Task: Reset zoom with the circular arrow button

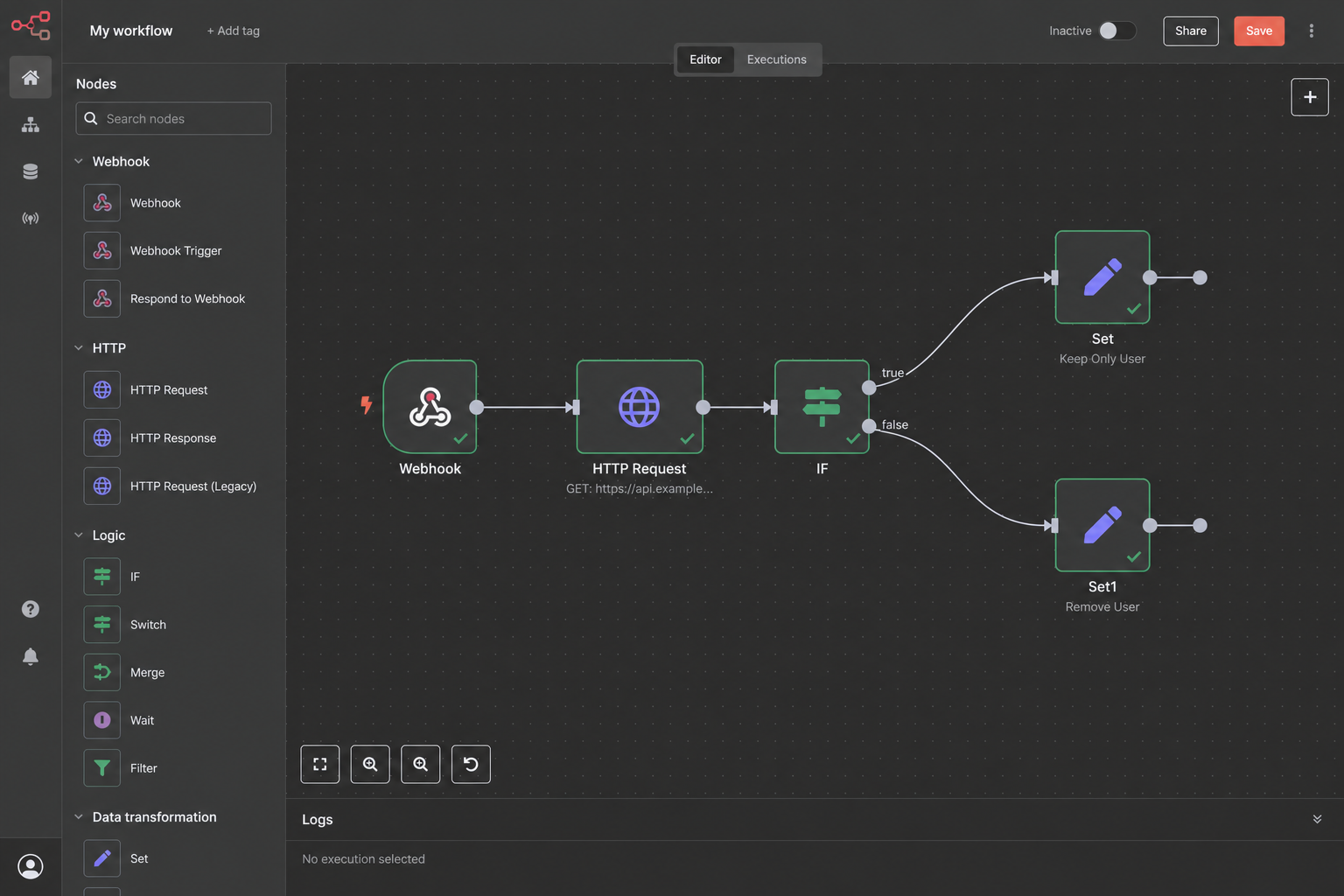Action: point(471,764)
